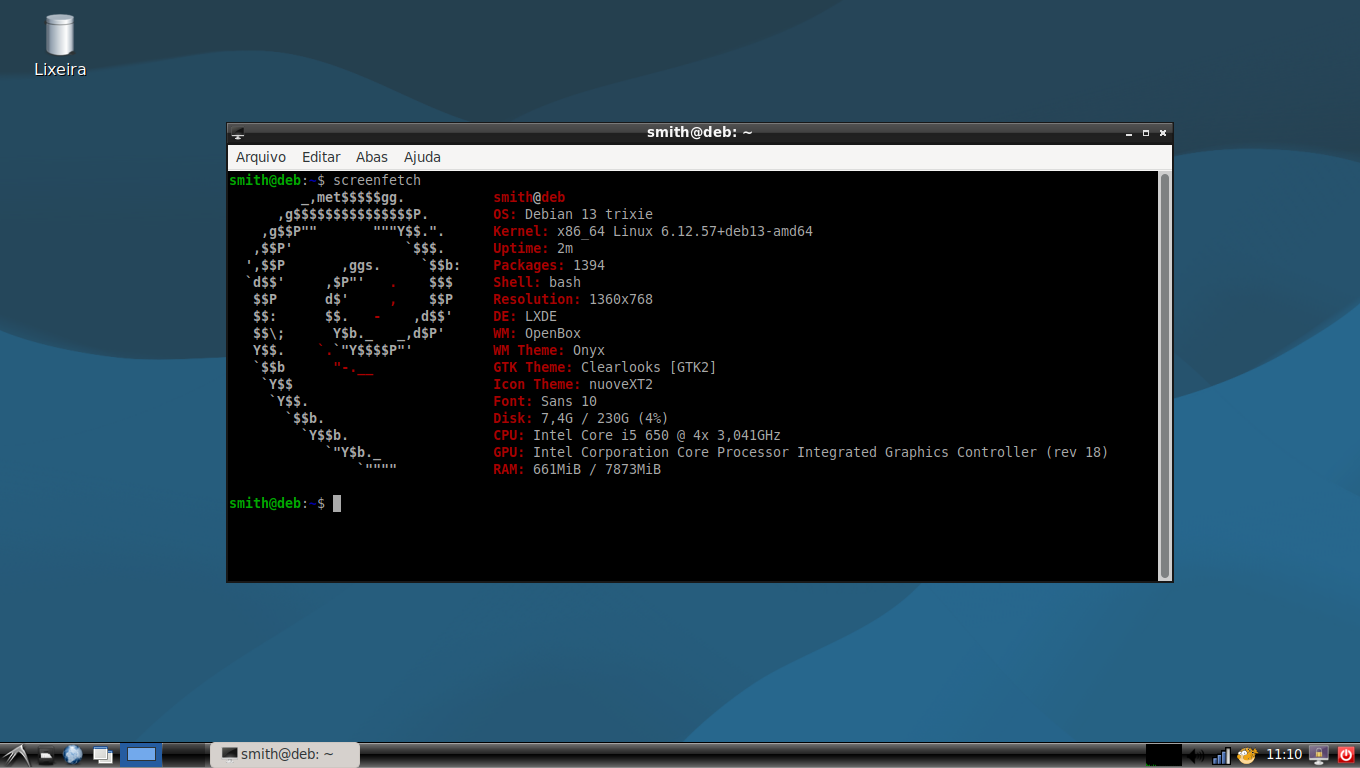This screenshot has height=768, width=1360.
Task: Click the terminal vertical scrollbar
Action: pyautogui.click(x=1164, y=375)
